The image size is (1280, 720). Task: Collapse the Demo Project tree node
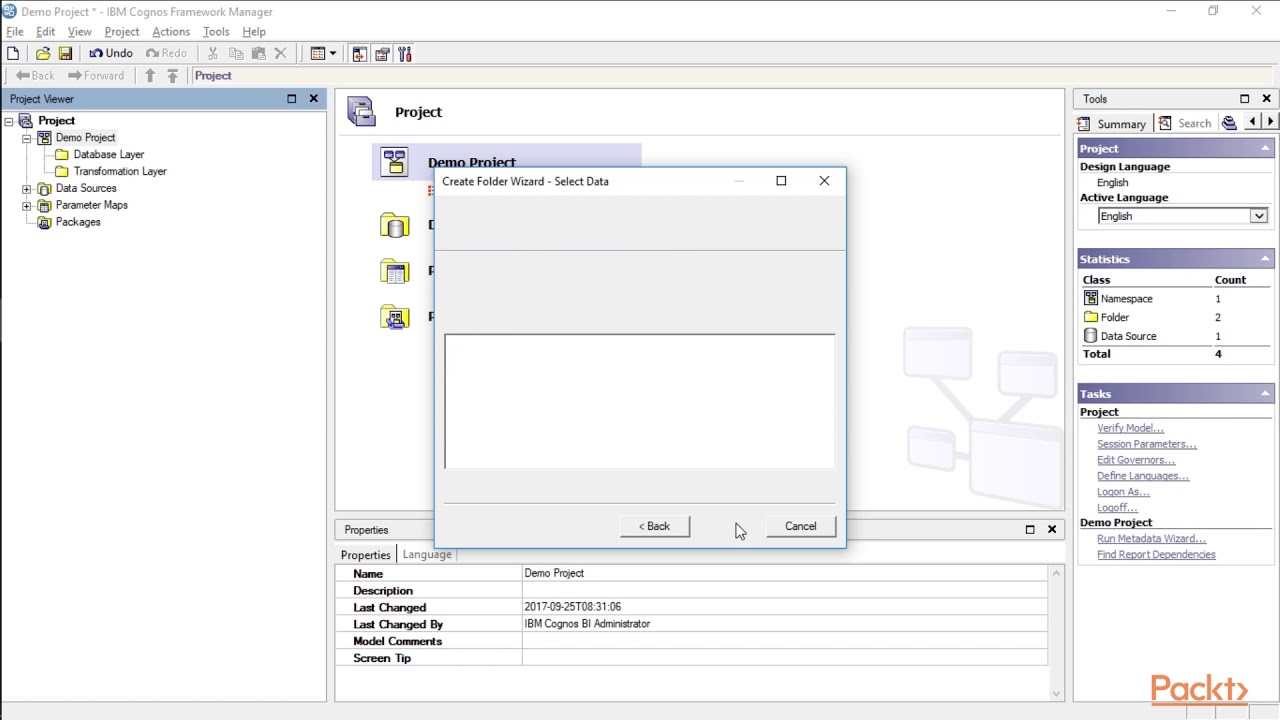tap(27, 138)
